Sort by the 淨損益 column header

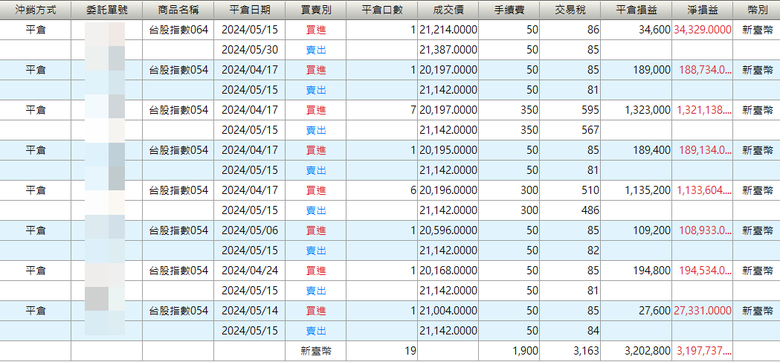point(702,9)
